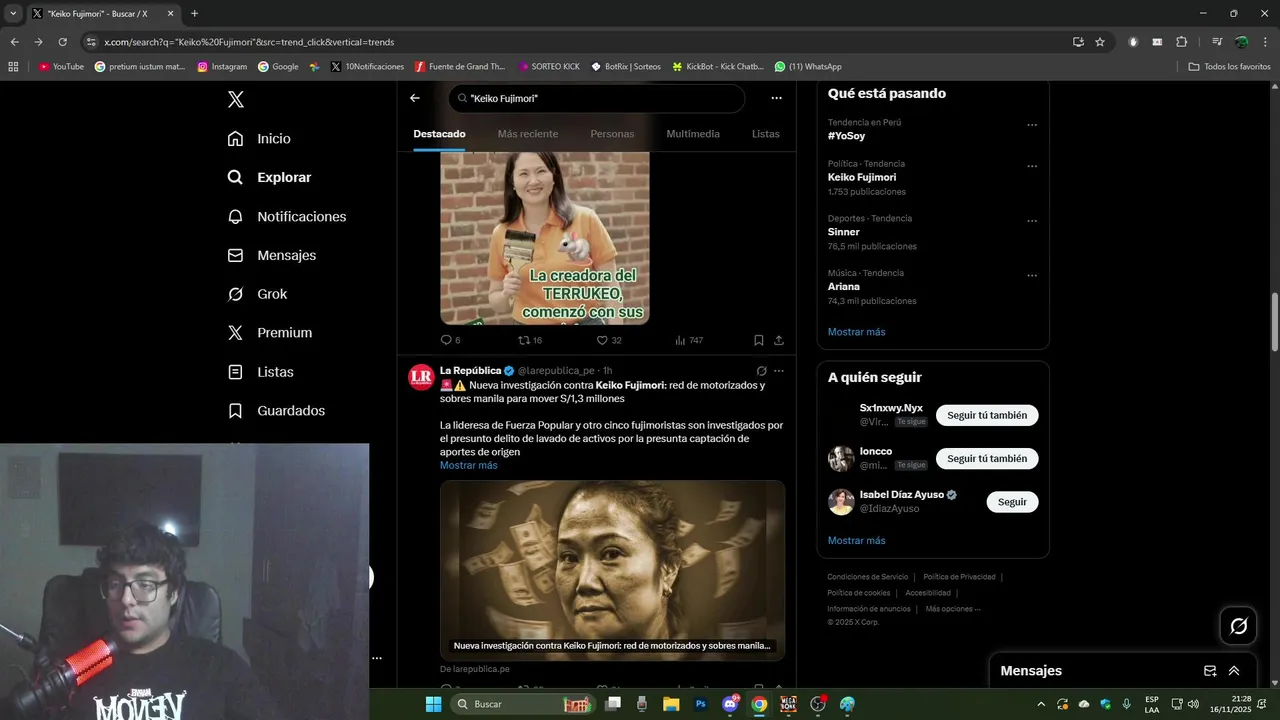
Task: Open the Keiko Fujimori article image card
Action: [x=612, y=570]
